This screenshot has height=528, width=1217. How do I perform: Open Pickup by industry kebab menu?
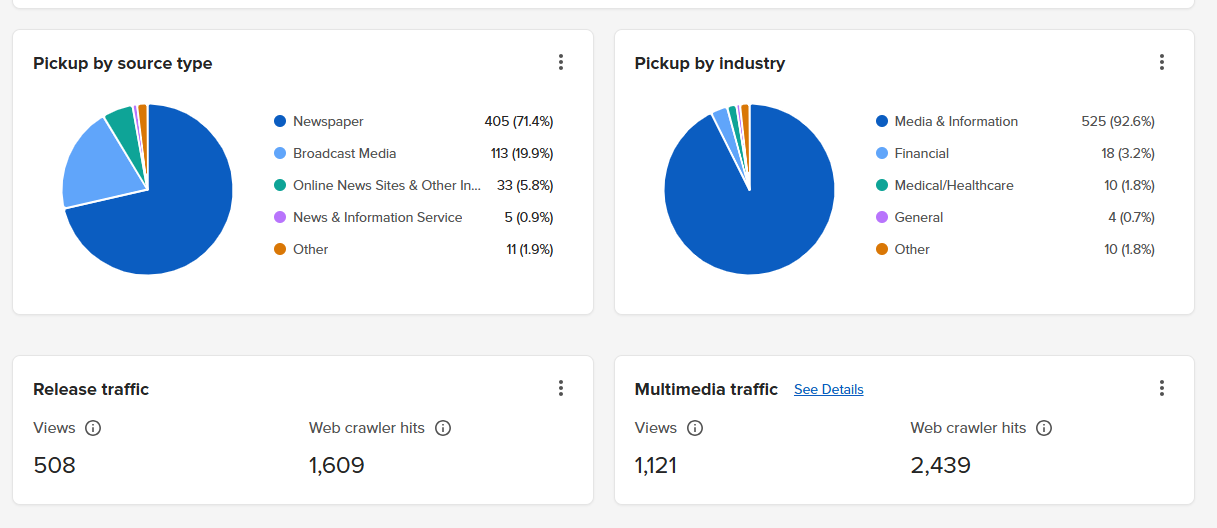click(x=1162, y=63)
